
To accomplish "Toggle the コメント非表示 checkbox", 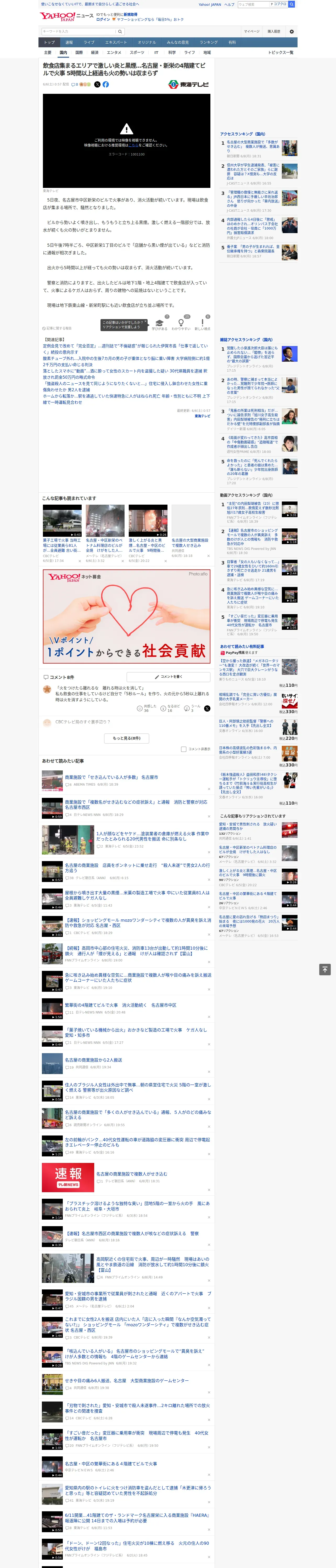I will (183, 749).
